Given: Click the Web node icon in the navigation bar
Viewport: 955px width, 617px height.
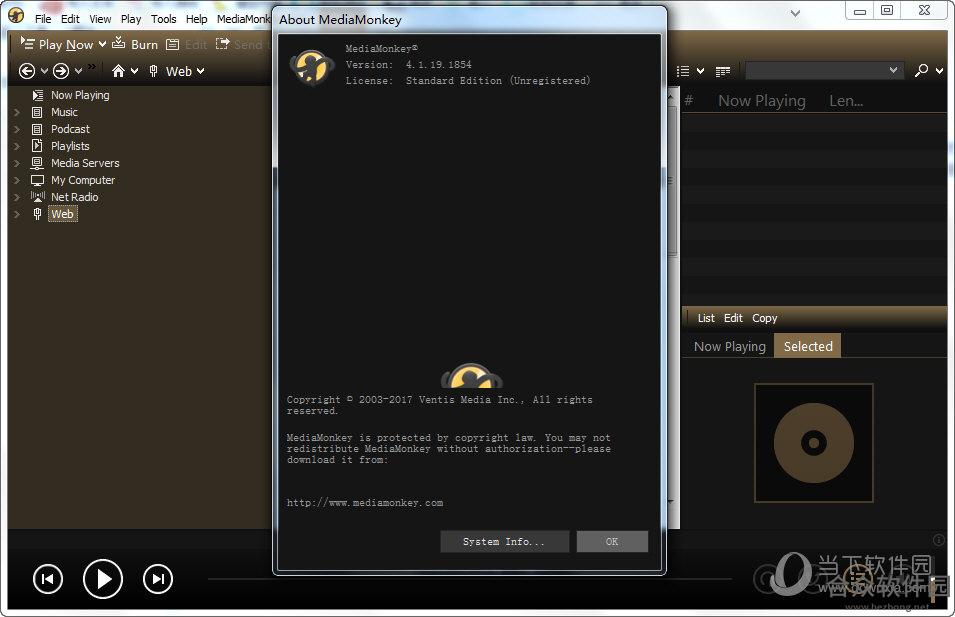Looking at the screenshot, I should pyautogui.click(x=153, y=71).
